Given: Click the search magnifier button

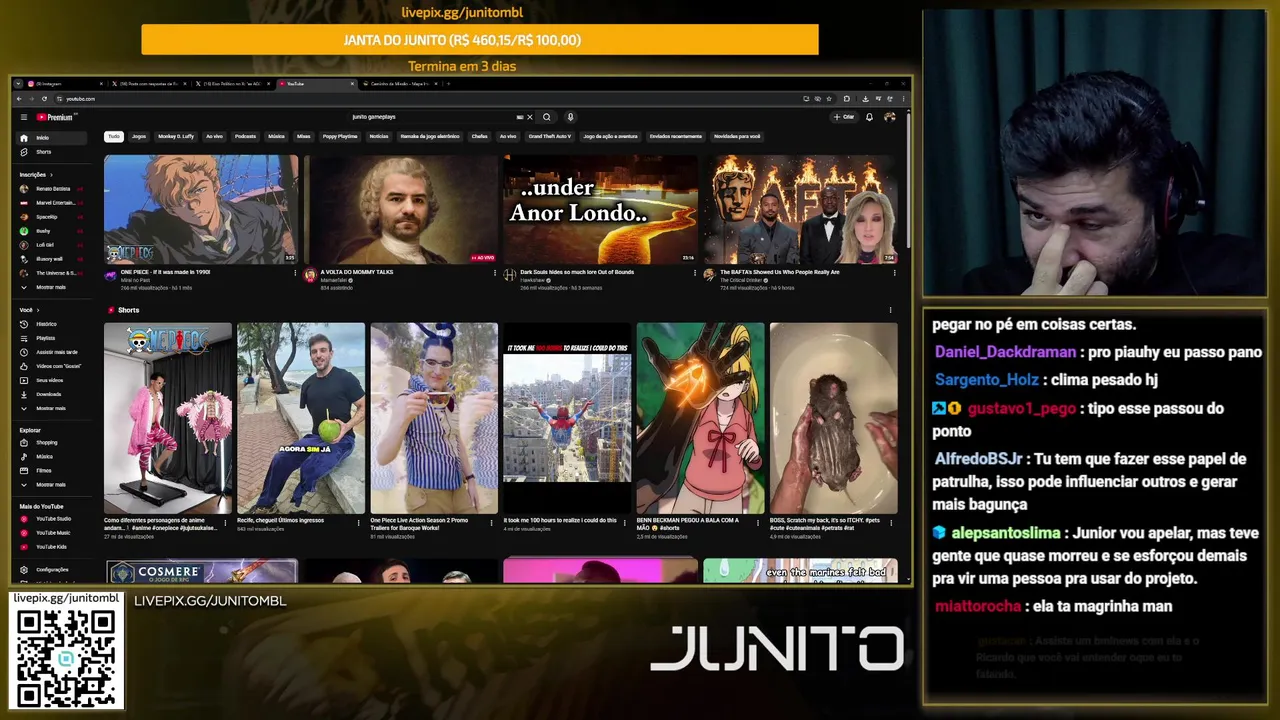Looking at the screenshot, I should coord(546,117).
